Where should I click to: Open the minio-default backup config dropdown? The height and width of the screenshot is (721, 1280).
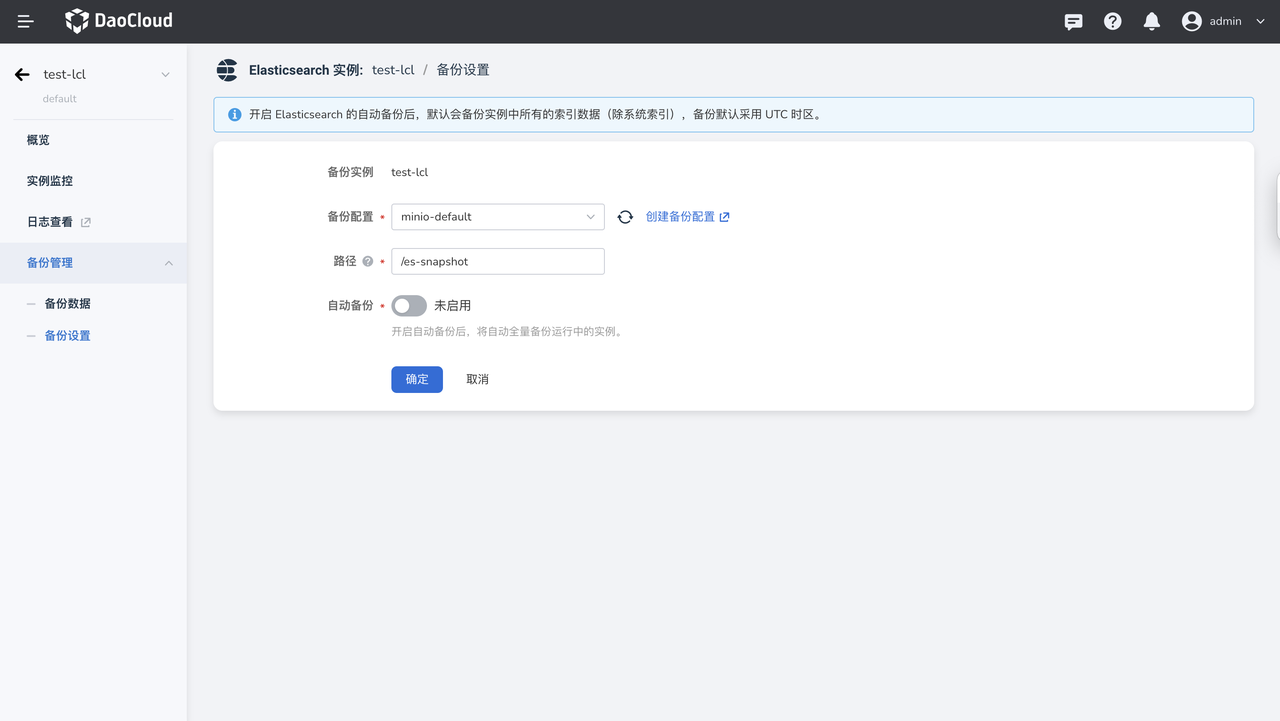click(x=497, y=217)
